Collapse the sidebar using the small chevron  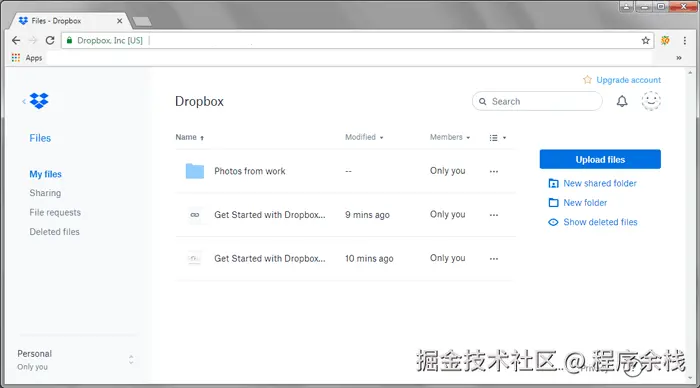click(x=24, y=101)
